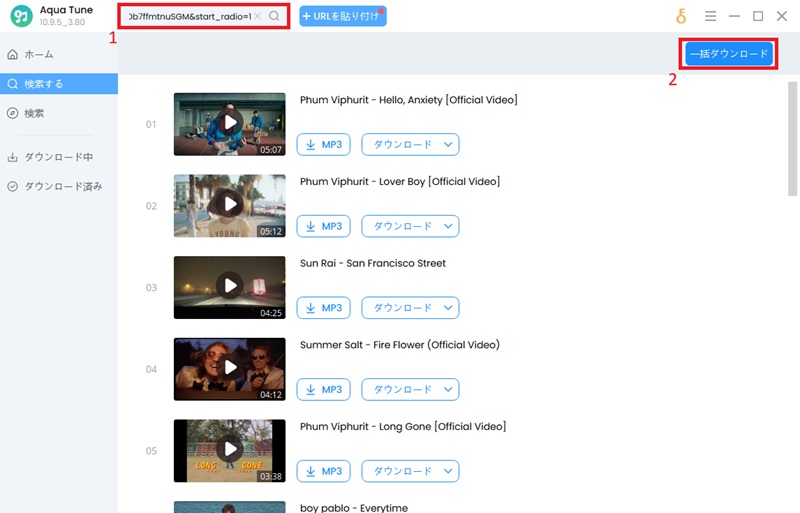Screen dimensions: 800x513
Task: Play the Fire Flower video thumbnail
Action: pyautogui.click(x=230, y=369)
